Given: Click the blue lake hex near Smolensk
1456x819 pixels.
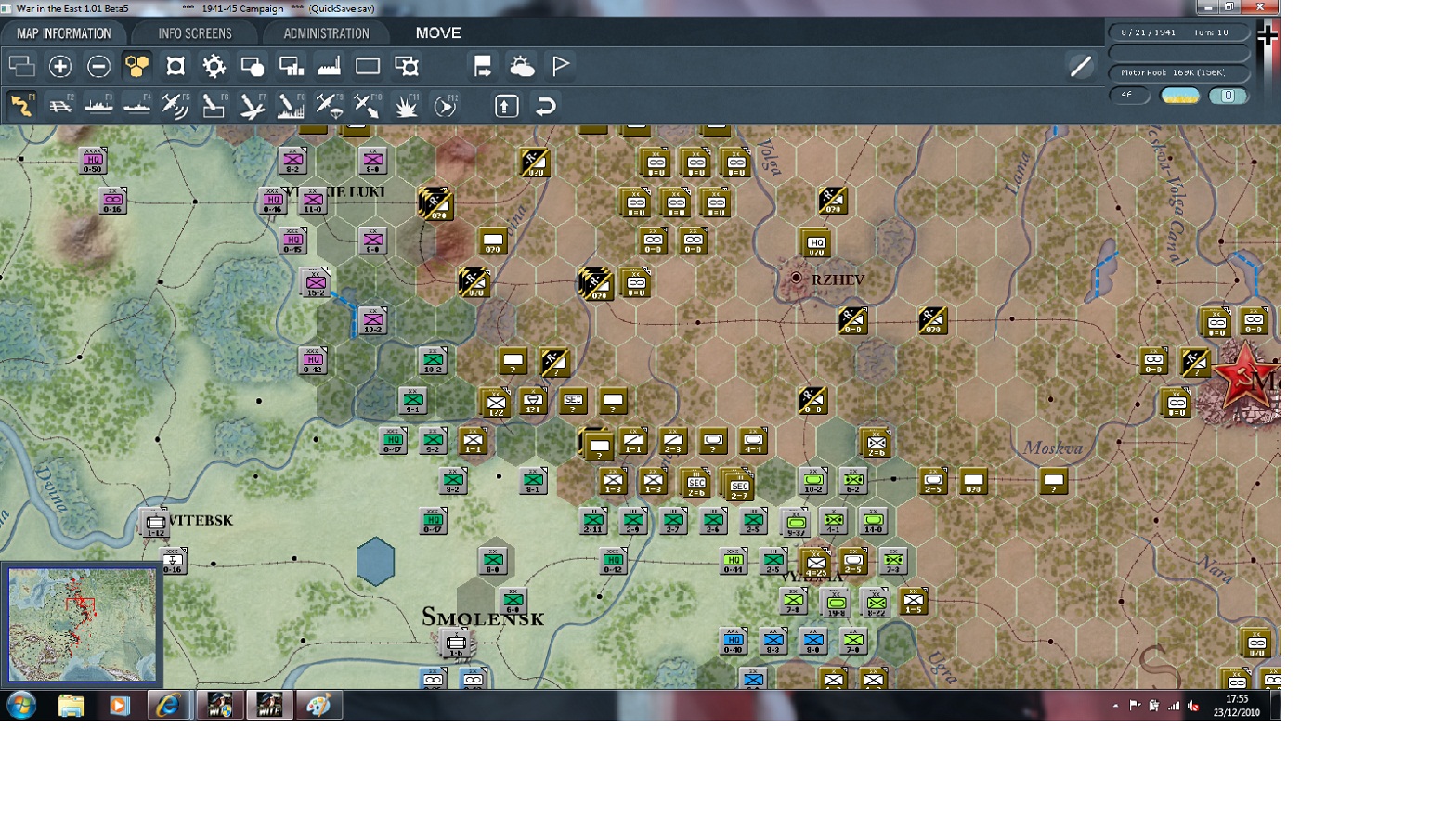Looking at the screenshot, I should pyautogui.click(x=375, y=562).
